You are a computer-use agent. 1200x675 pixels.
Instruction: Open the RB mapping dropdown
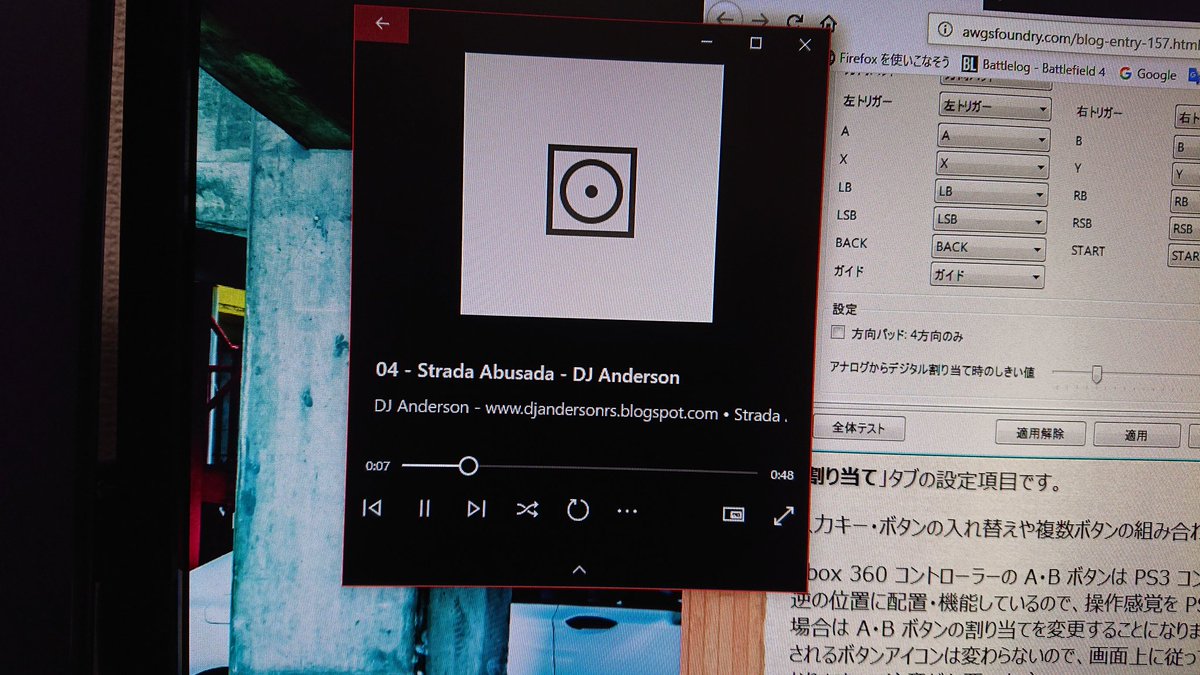click(x=1185, y=201)
